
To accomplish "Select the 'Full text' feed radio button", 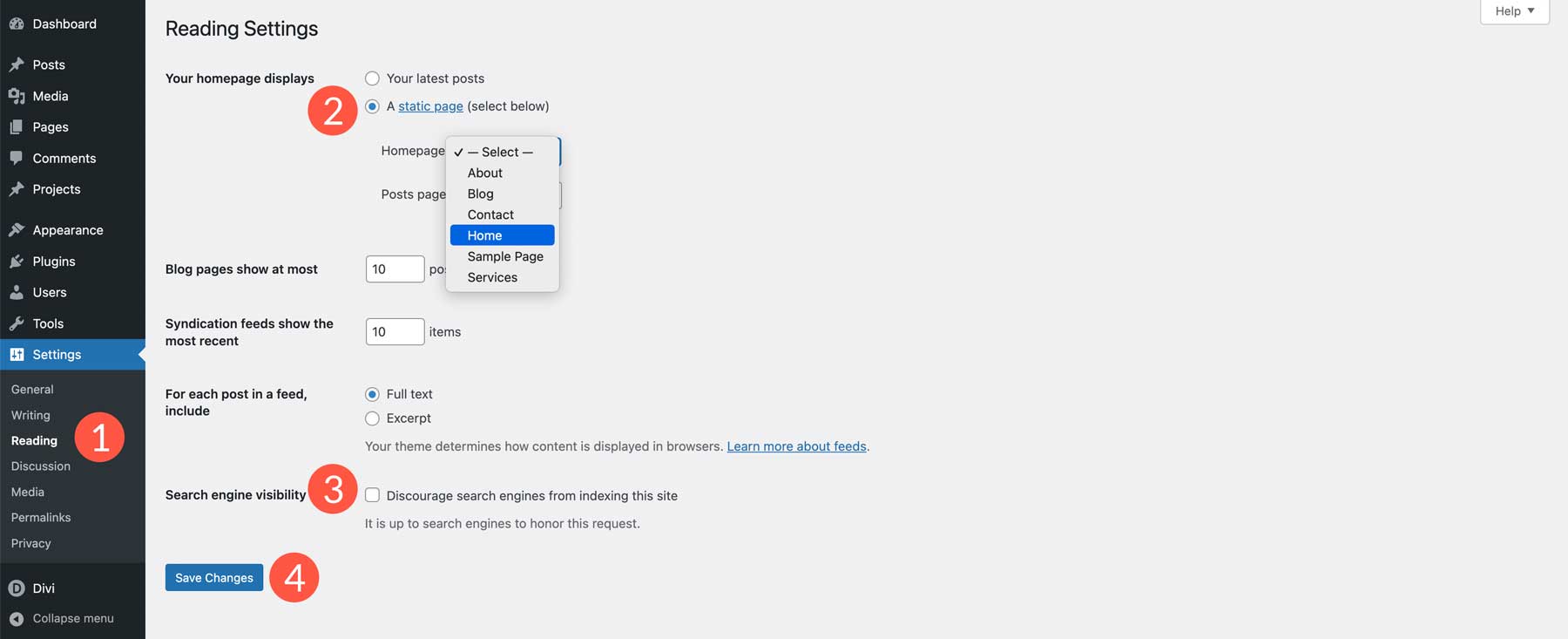I will click(x=372, y=394).
